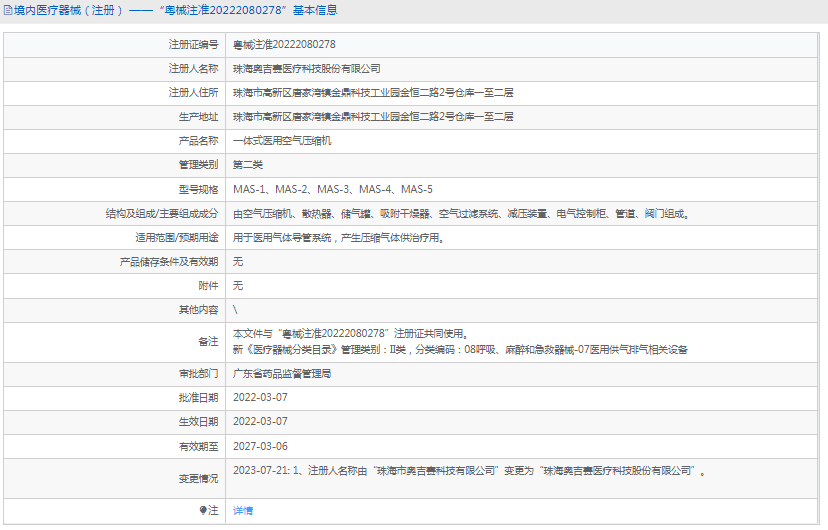Click the 生效日期 label
Screen dimensions: 828x530
199,422
